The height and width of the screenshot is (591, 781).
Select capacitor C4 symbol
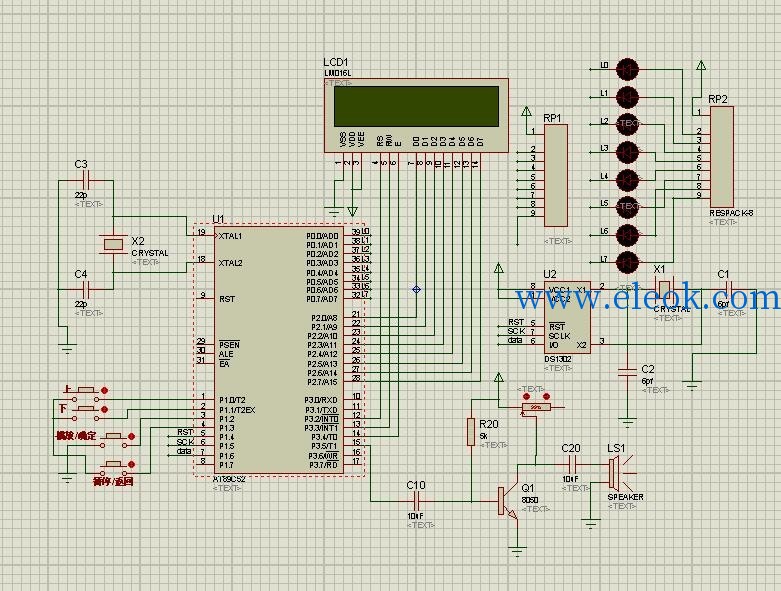[x=86, y=289]
